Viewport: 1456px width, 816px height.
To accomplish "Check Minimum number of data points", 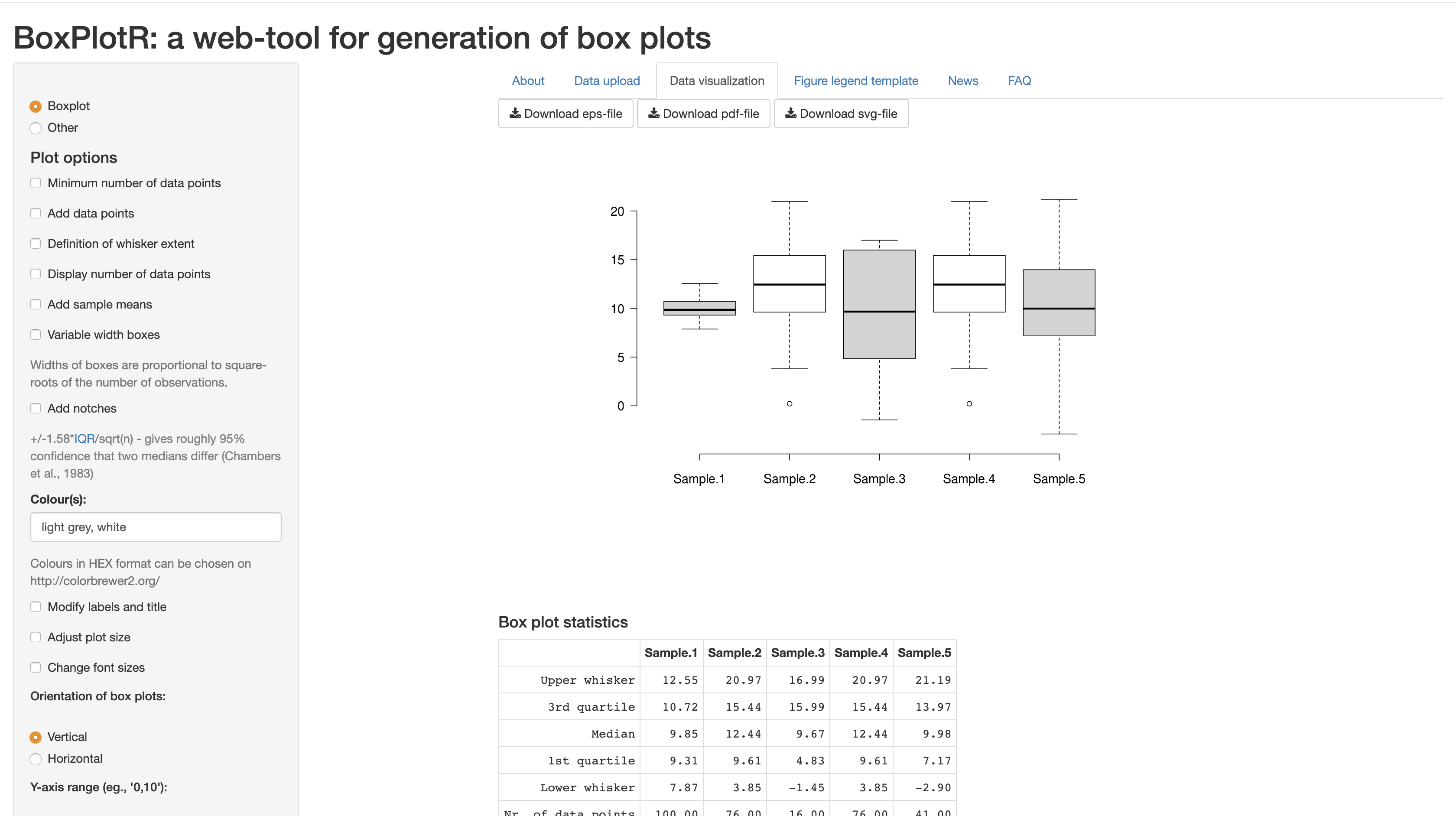I will [36, 183].
